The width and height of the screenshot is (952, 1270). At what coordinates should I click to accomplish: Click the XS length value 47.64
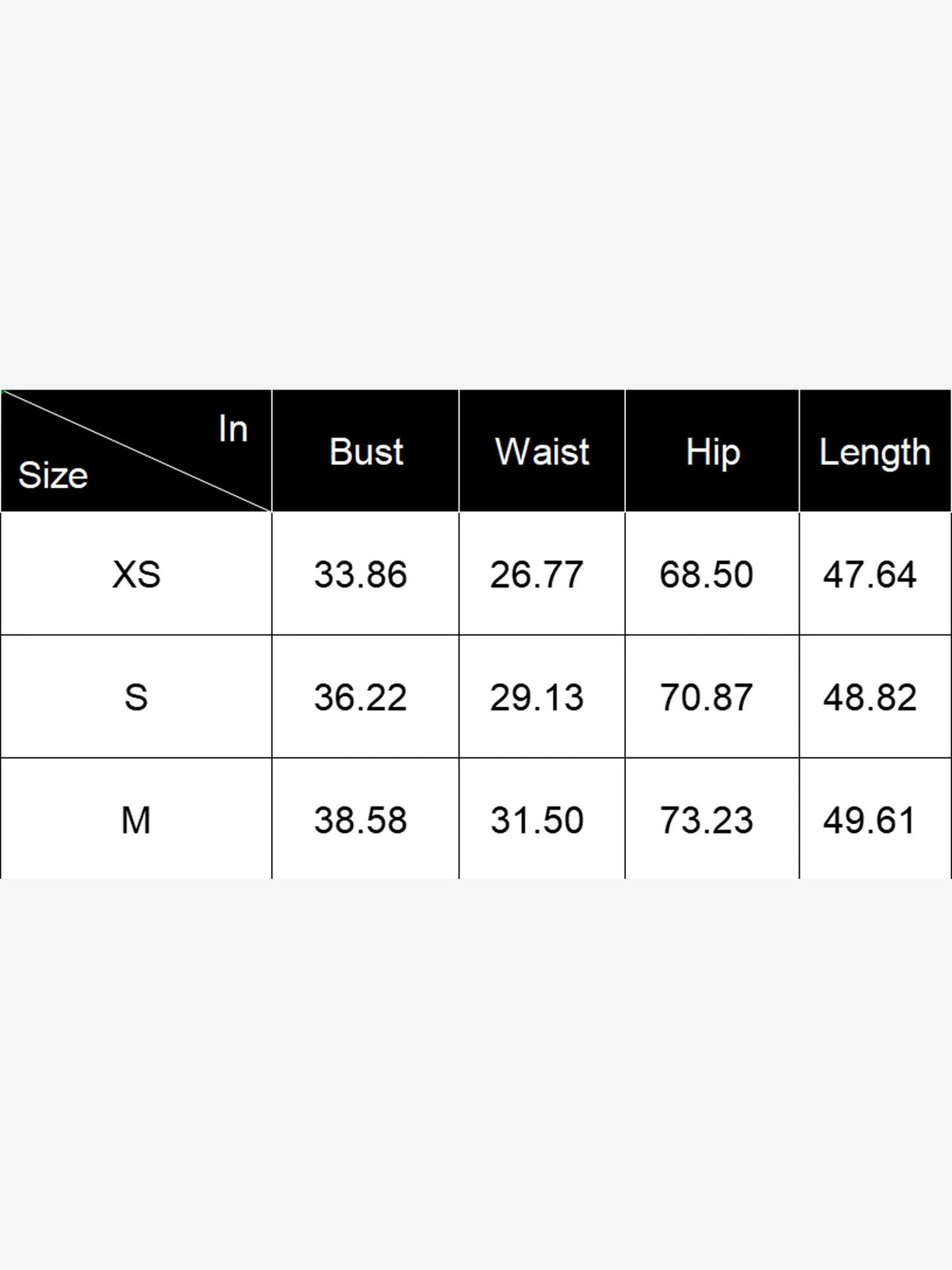[869, 574]
